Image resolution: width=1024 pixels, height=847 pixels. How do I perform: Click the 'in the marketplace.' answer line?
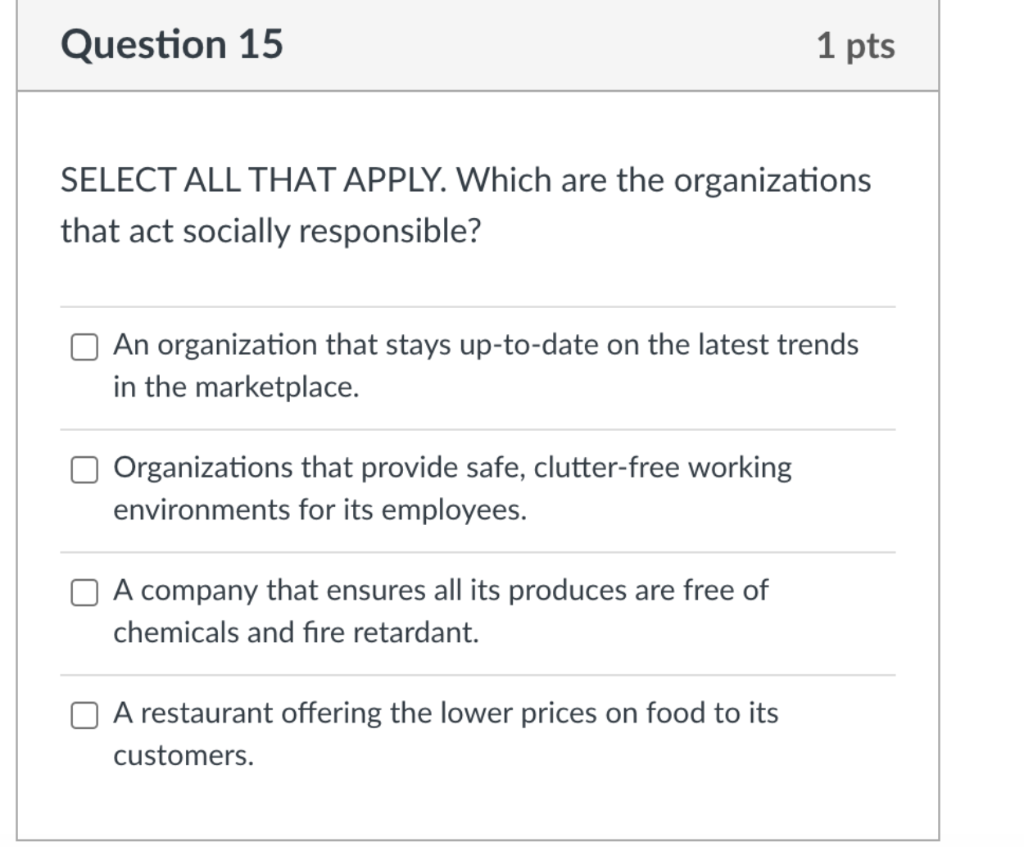(236, 387)
